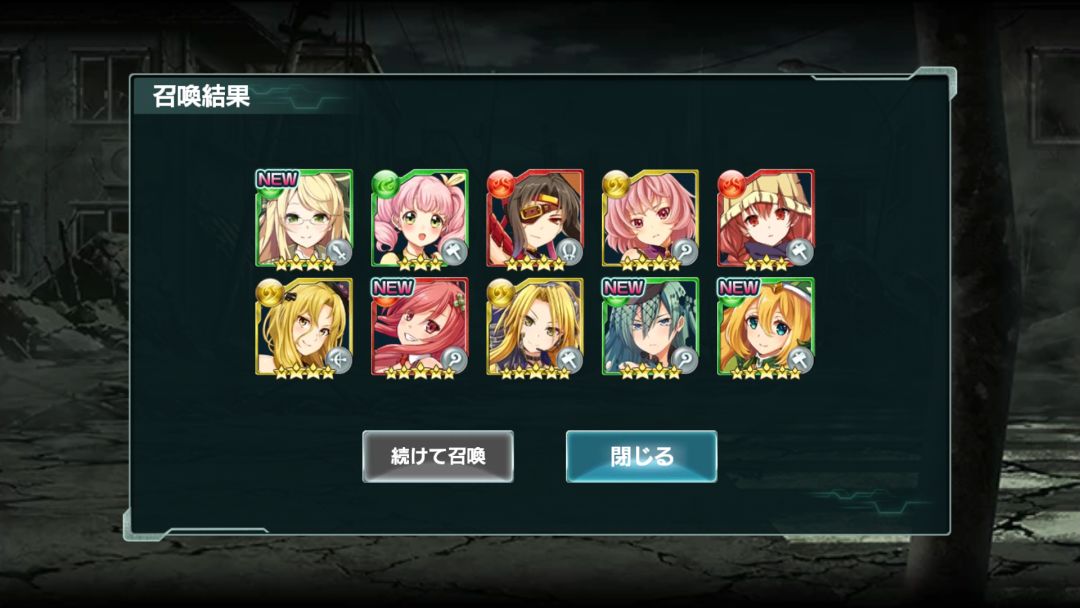
Task: Click hammer icon on orange-haired girl card
Action: 800,360
